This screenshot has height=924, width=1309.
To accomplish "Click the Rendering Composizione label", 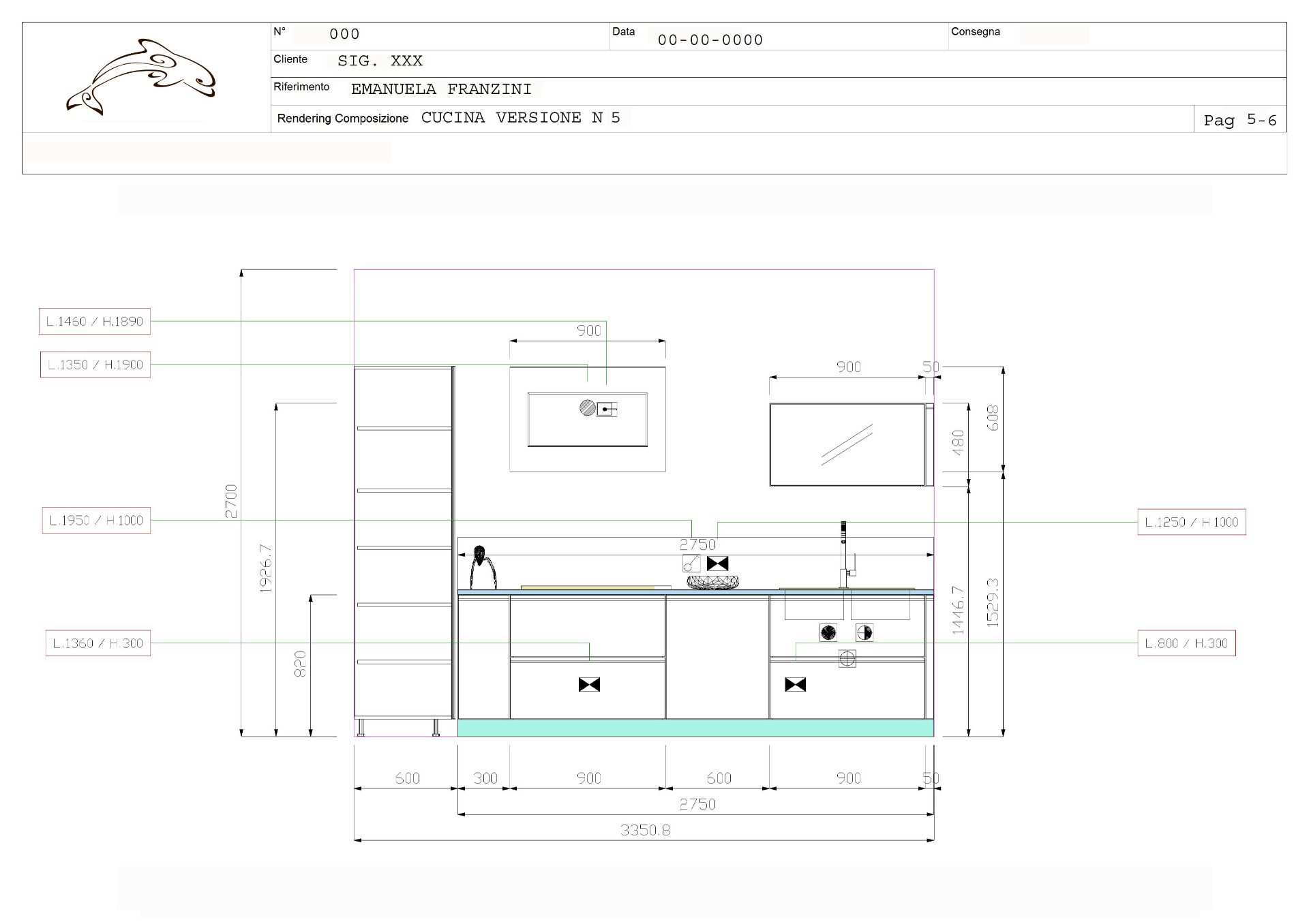I will point(342,119).
